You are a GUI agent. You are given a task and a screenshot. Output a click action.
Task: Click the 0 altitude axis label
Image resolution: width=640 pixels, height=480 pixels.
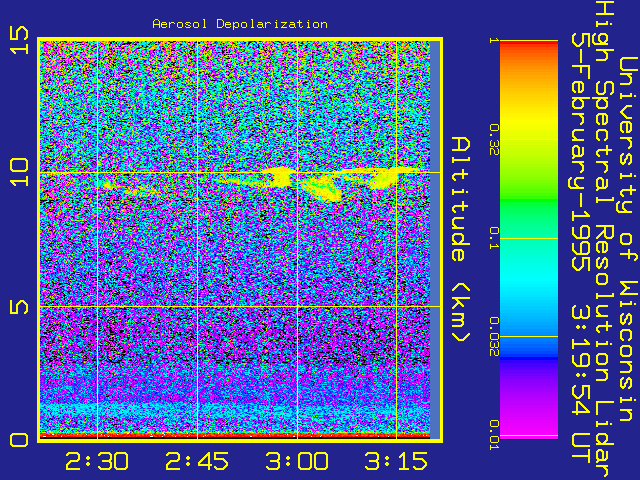(20, 440)
